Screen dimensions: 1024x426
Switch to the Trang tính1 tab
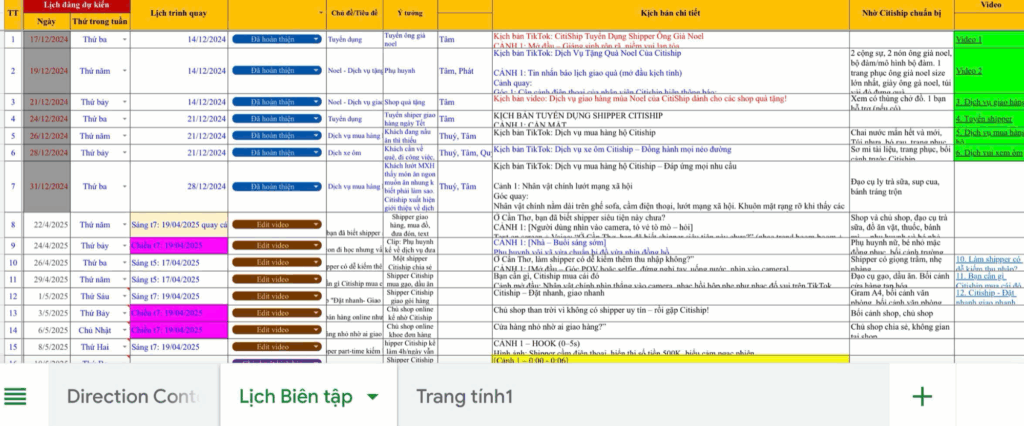[464, 397]
